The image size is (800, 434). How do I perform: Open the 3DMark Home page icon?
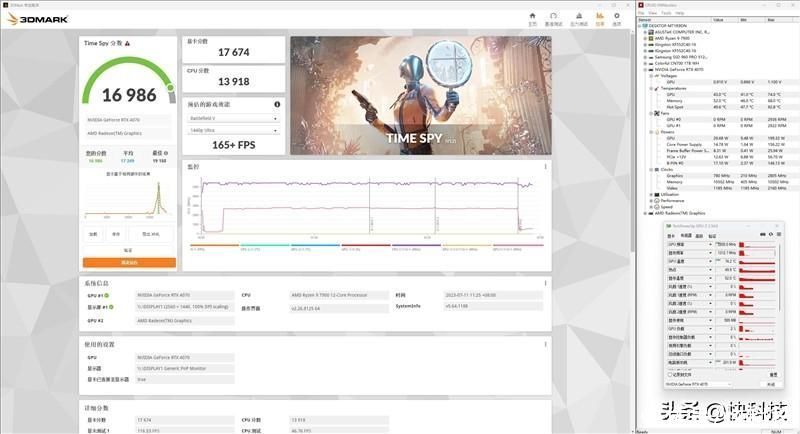[x=533, y=16]
